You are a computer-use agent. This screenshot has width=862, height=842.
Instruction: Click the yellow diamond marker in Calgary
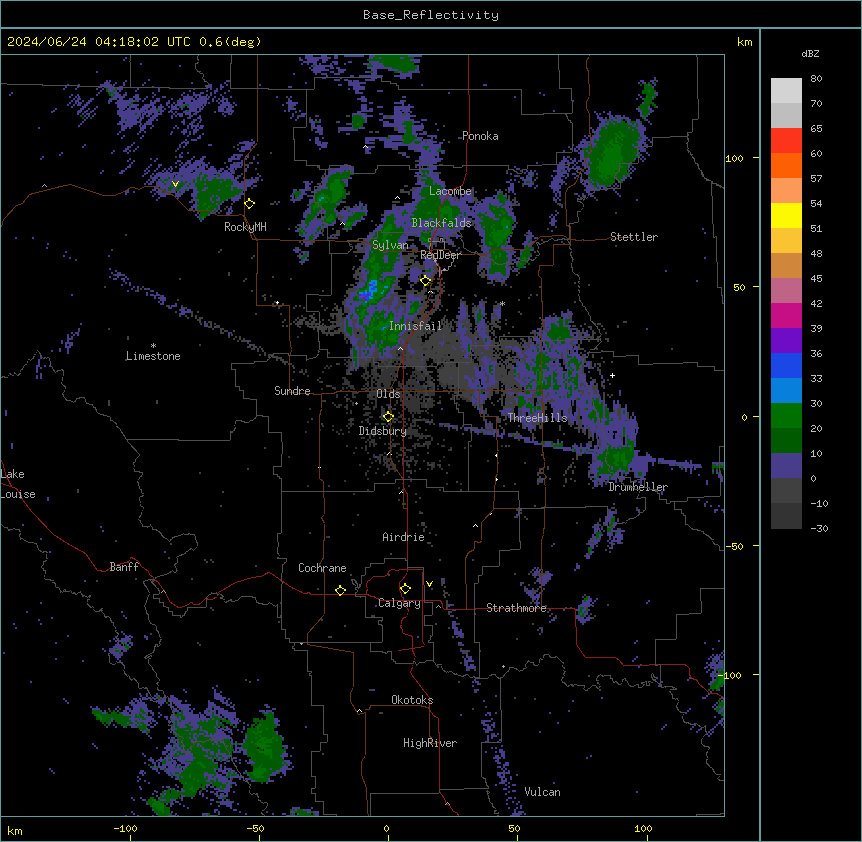pyautogui.click(x=405, y=589)
